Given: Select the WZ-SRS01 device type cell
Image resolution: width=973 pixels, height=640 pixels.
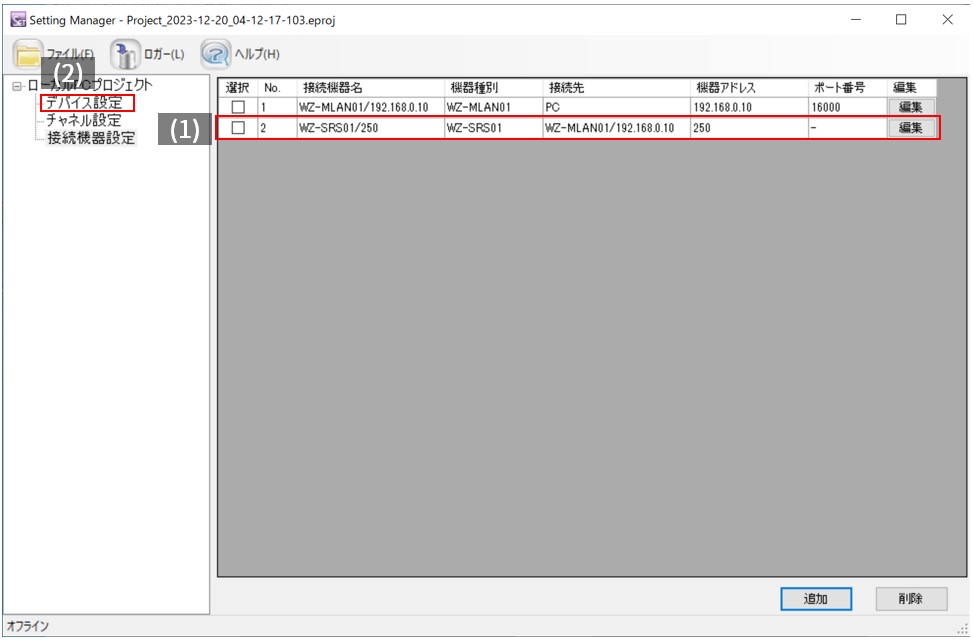Looking at the screenshot, I should (493, 127).
